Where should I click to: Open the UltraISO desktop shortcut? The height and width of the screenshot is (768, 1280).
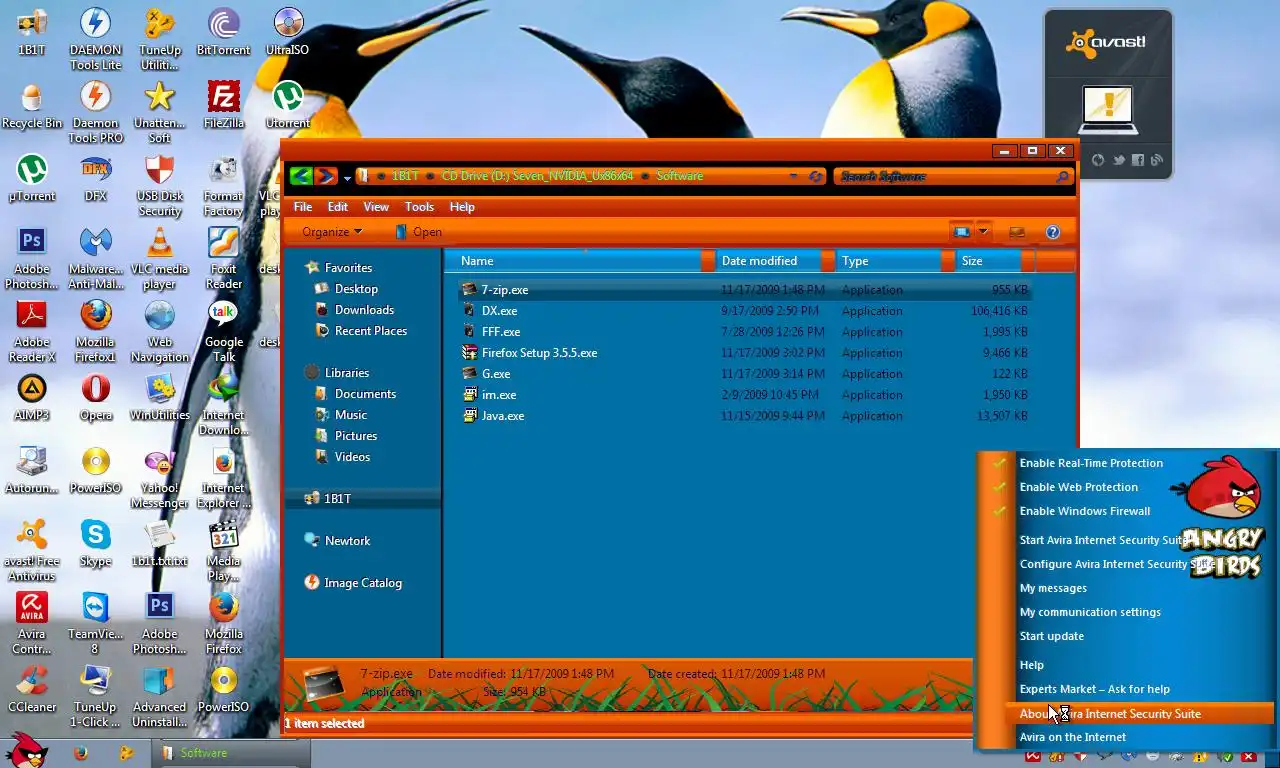pyautogui.click(x=287, y=32)
